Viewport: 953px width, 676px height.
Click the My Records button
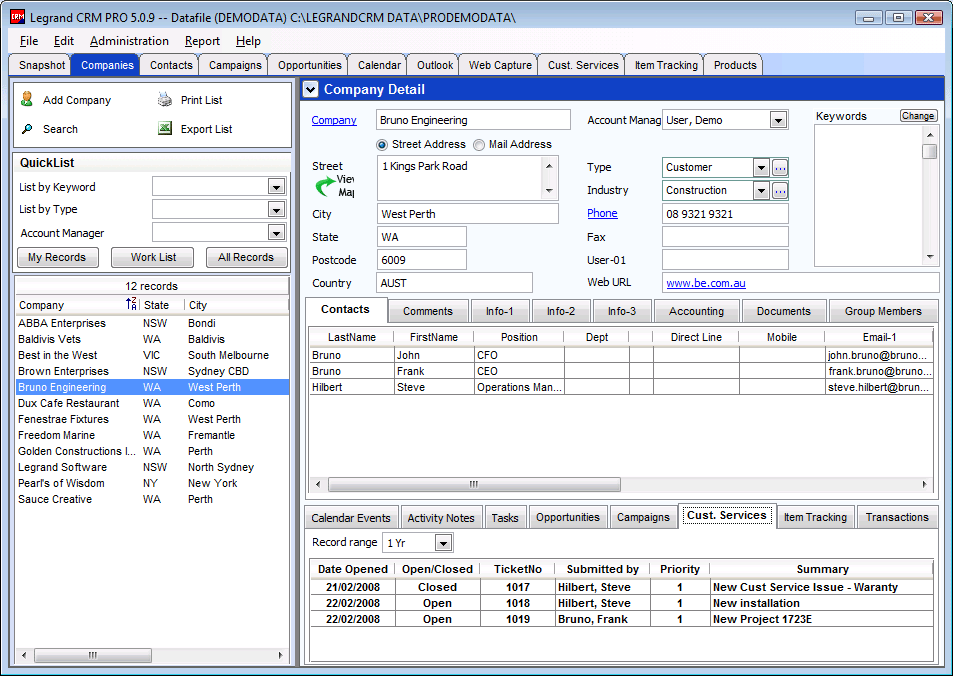57,257
